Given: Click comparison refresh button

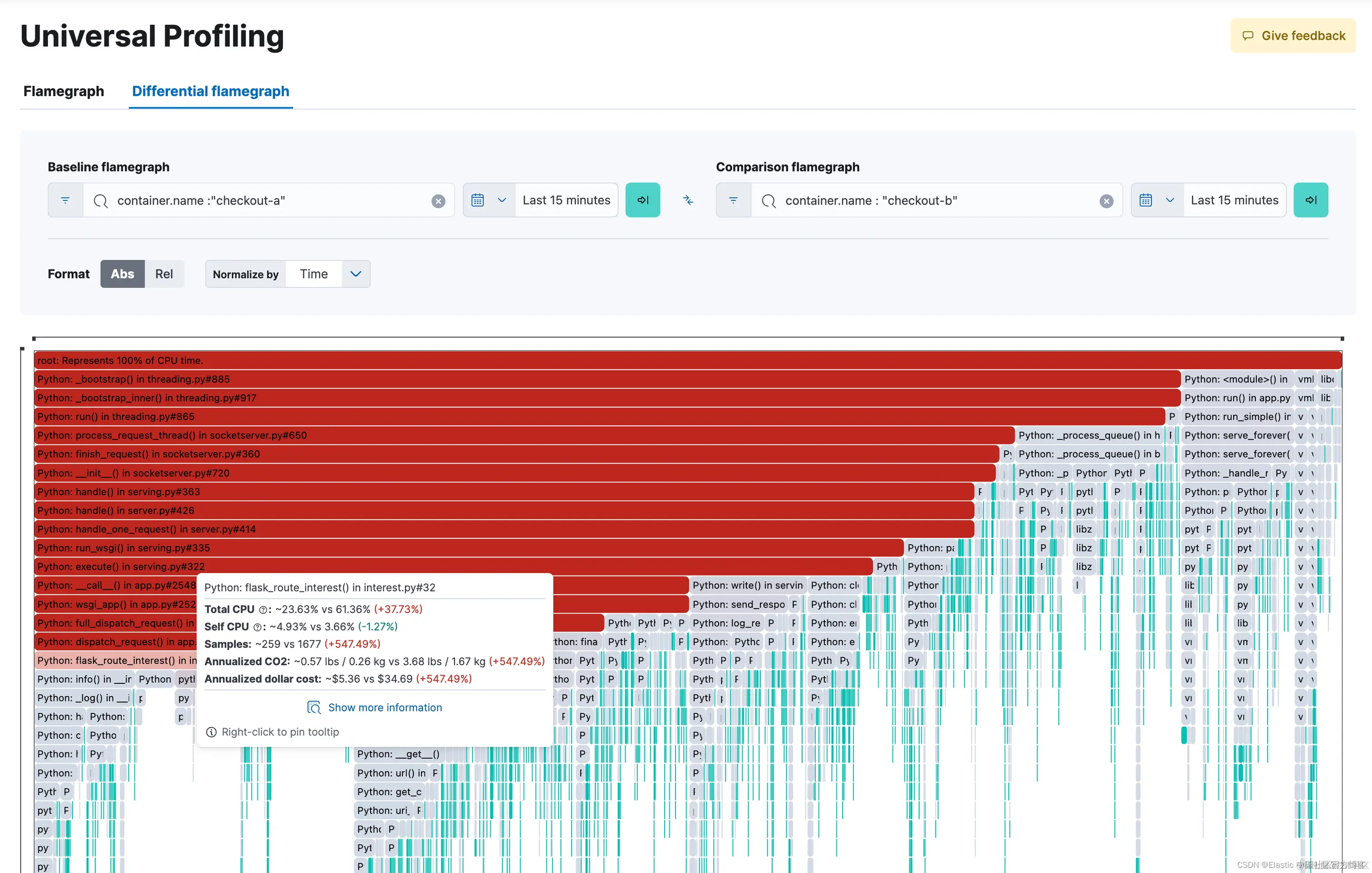Looking at the screenshot, I should (1310, 200).
